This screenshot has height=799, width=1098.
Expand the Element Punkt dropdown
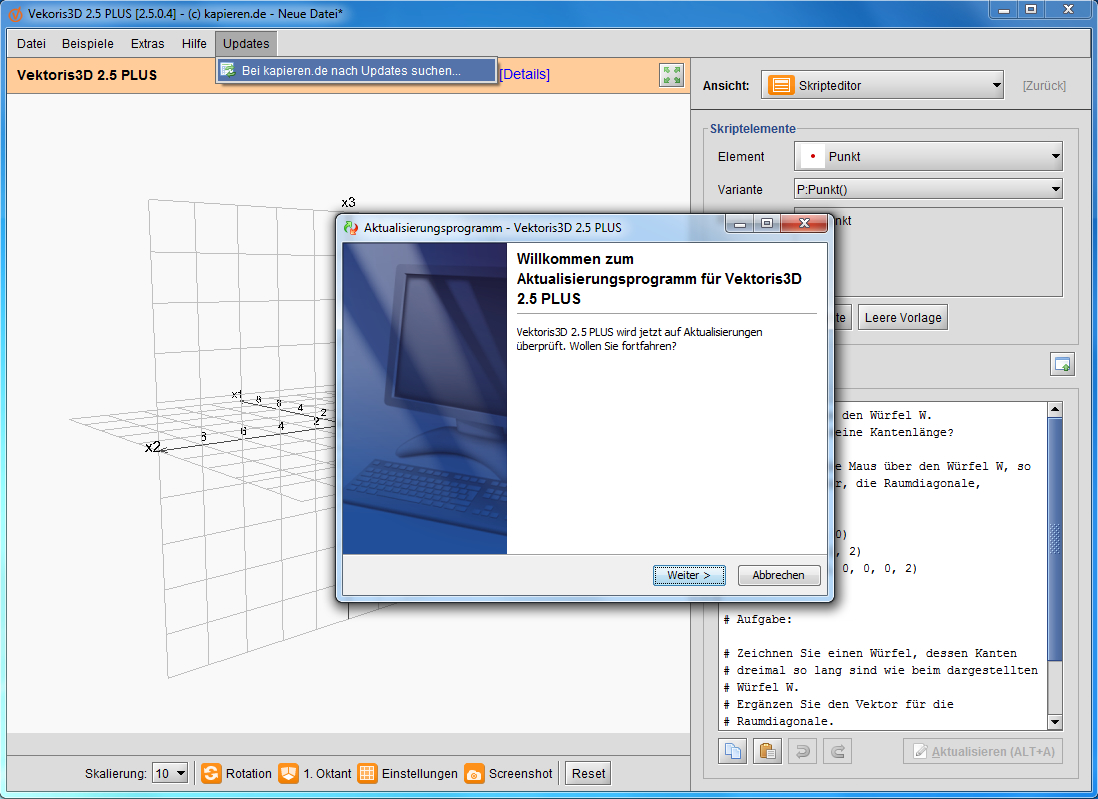click(928, 156)
